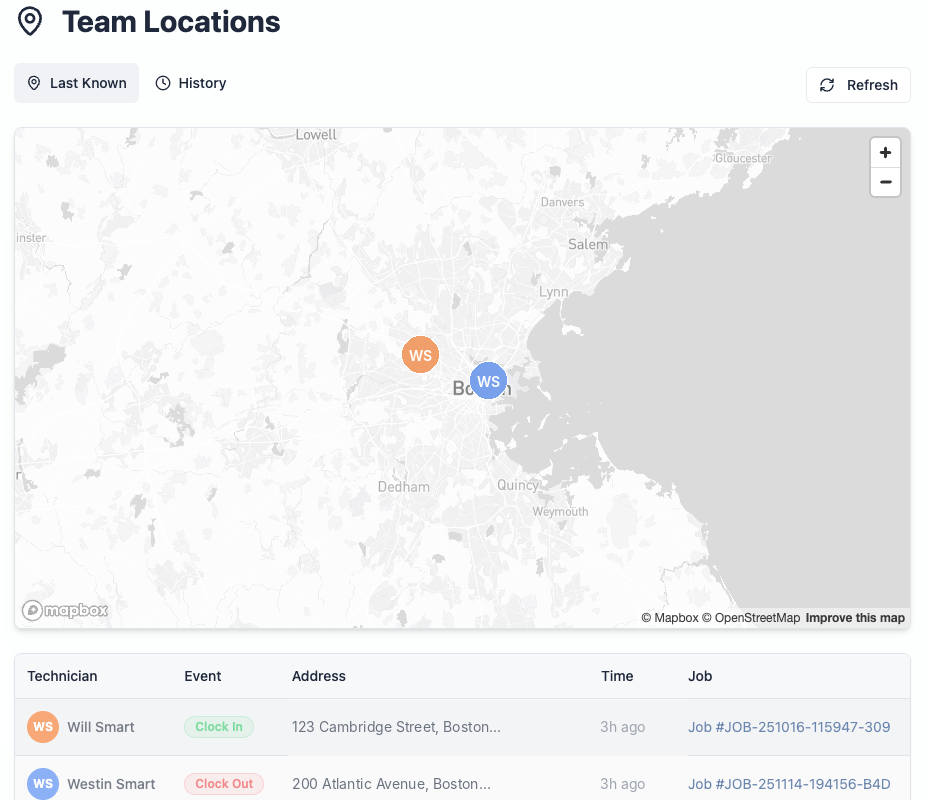Click the map pin icon beside Team Locations

coord(30,20)
